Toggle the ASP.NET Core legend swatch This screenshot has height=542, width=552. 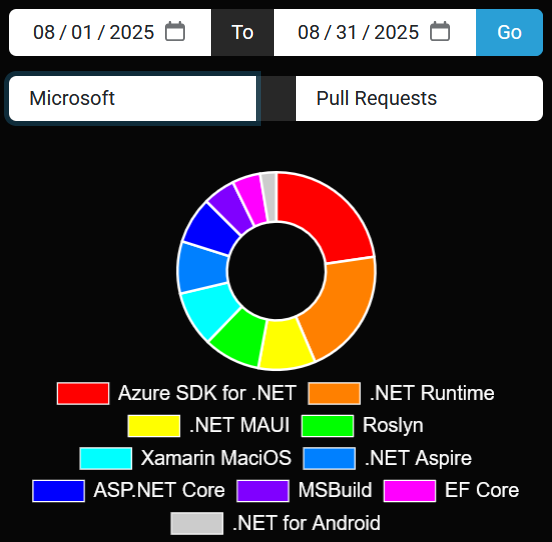(58, 491)
